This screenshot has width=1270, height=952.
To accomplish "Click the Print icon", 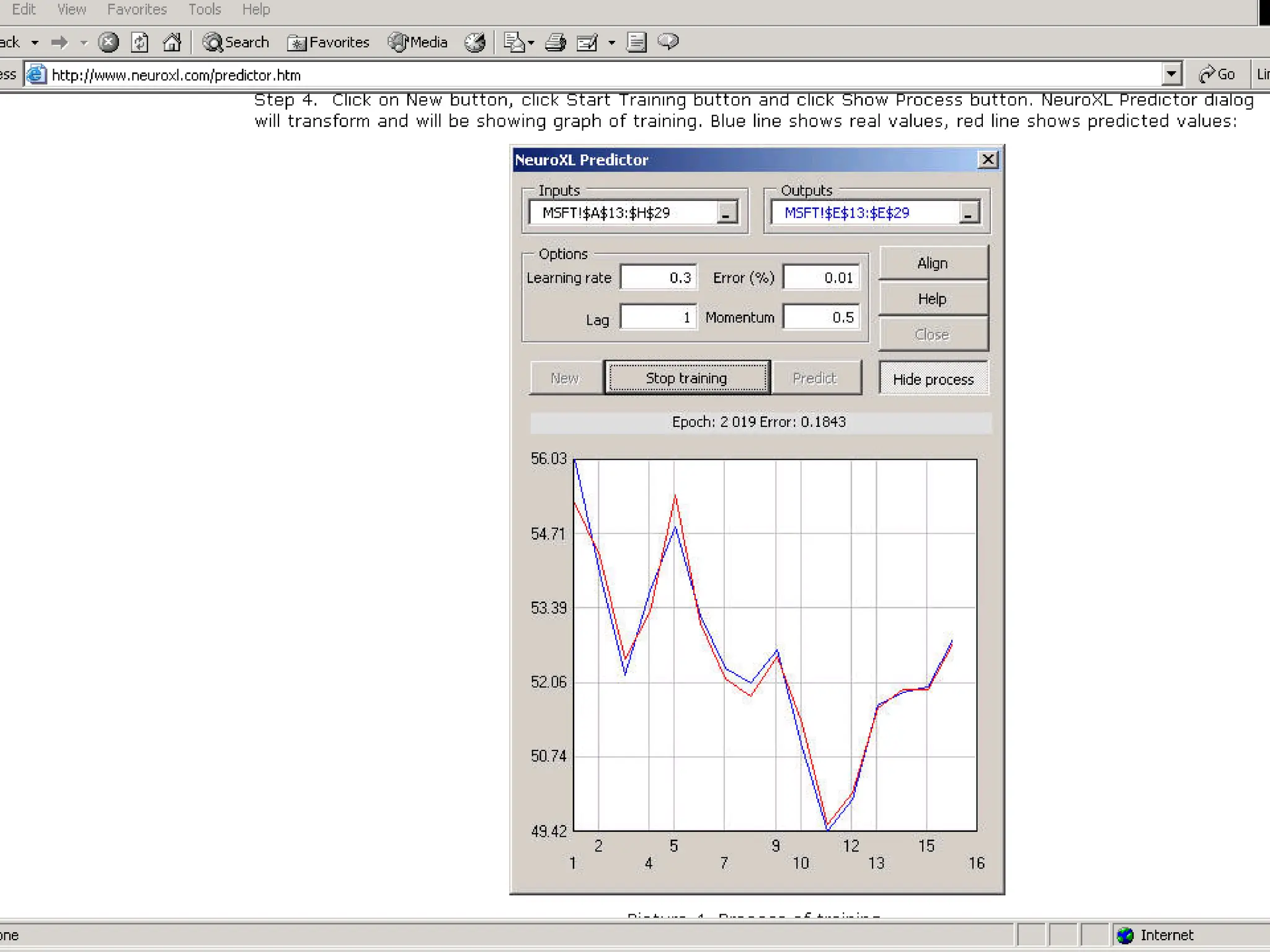I will [555, 42].
